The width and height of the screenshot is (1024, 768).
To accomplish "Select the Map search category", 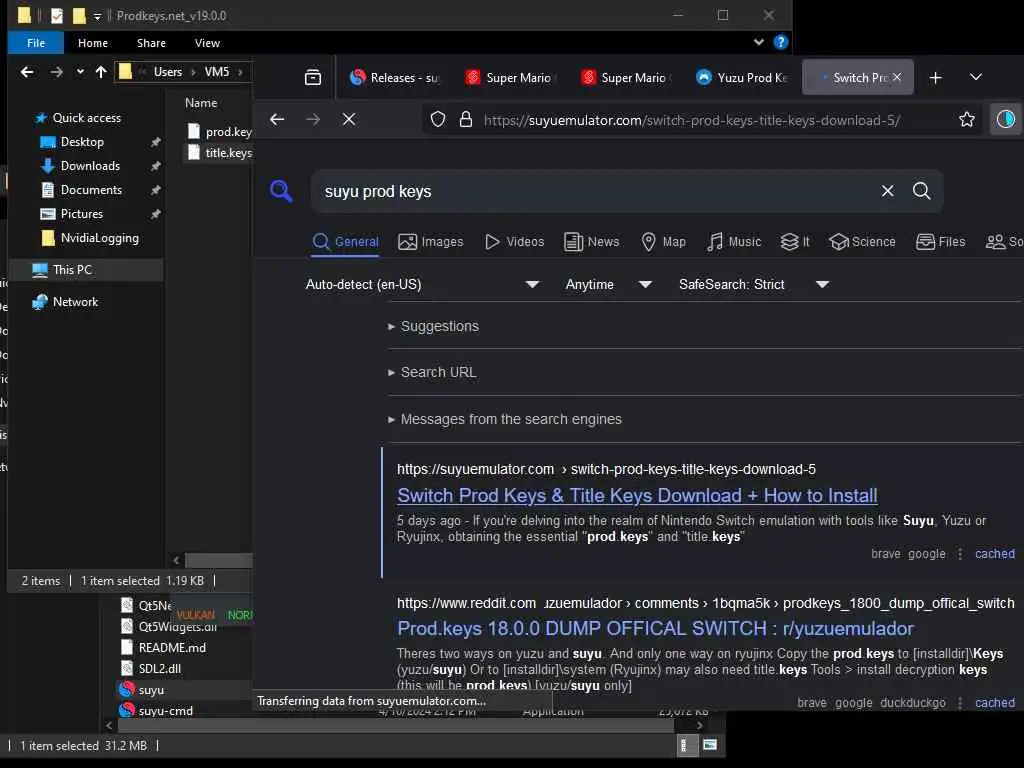I will (664, 242).
